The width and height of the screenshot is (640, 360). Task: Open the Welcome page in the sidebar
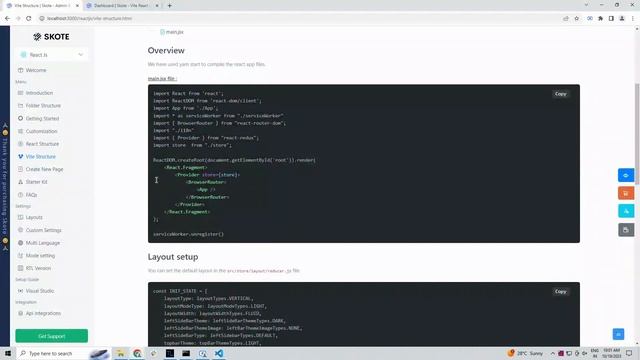pyautogui.click(x=36, y=70)
